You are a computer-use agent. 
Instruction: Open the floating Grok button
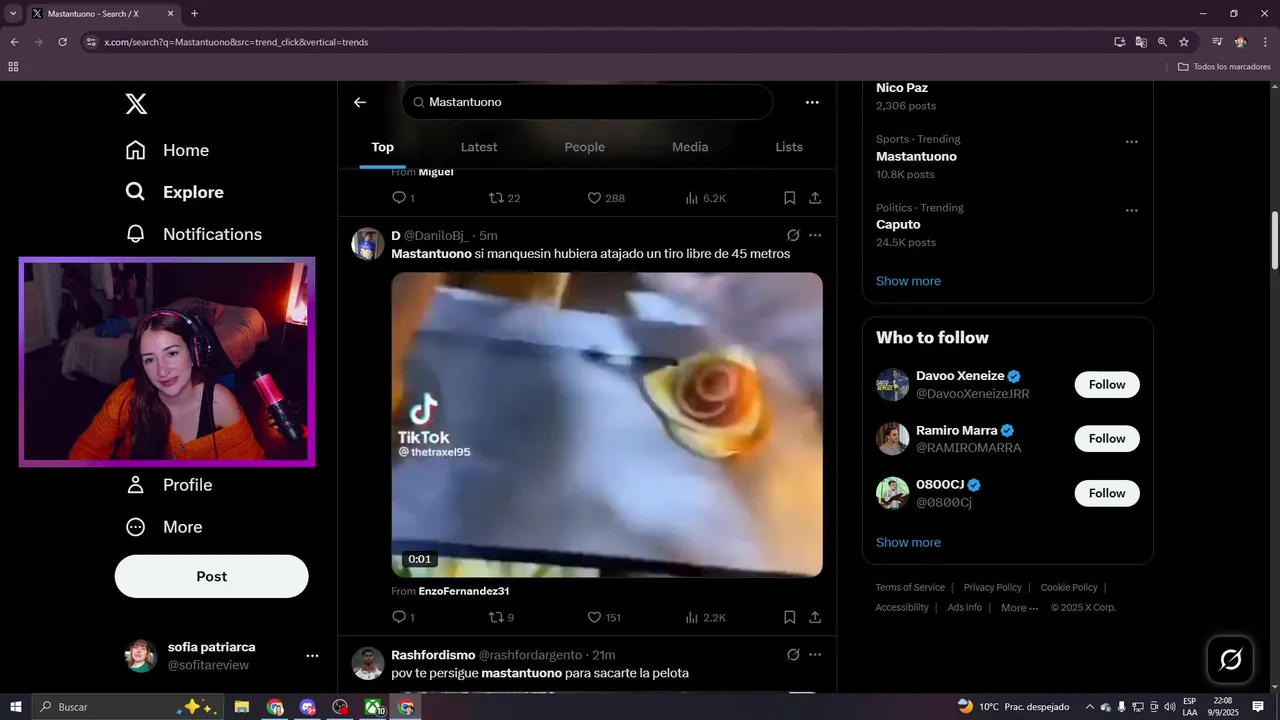1231,659
